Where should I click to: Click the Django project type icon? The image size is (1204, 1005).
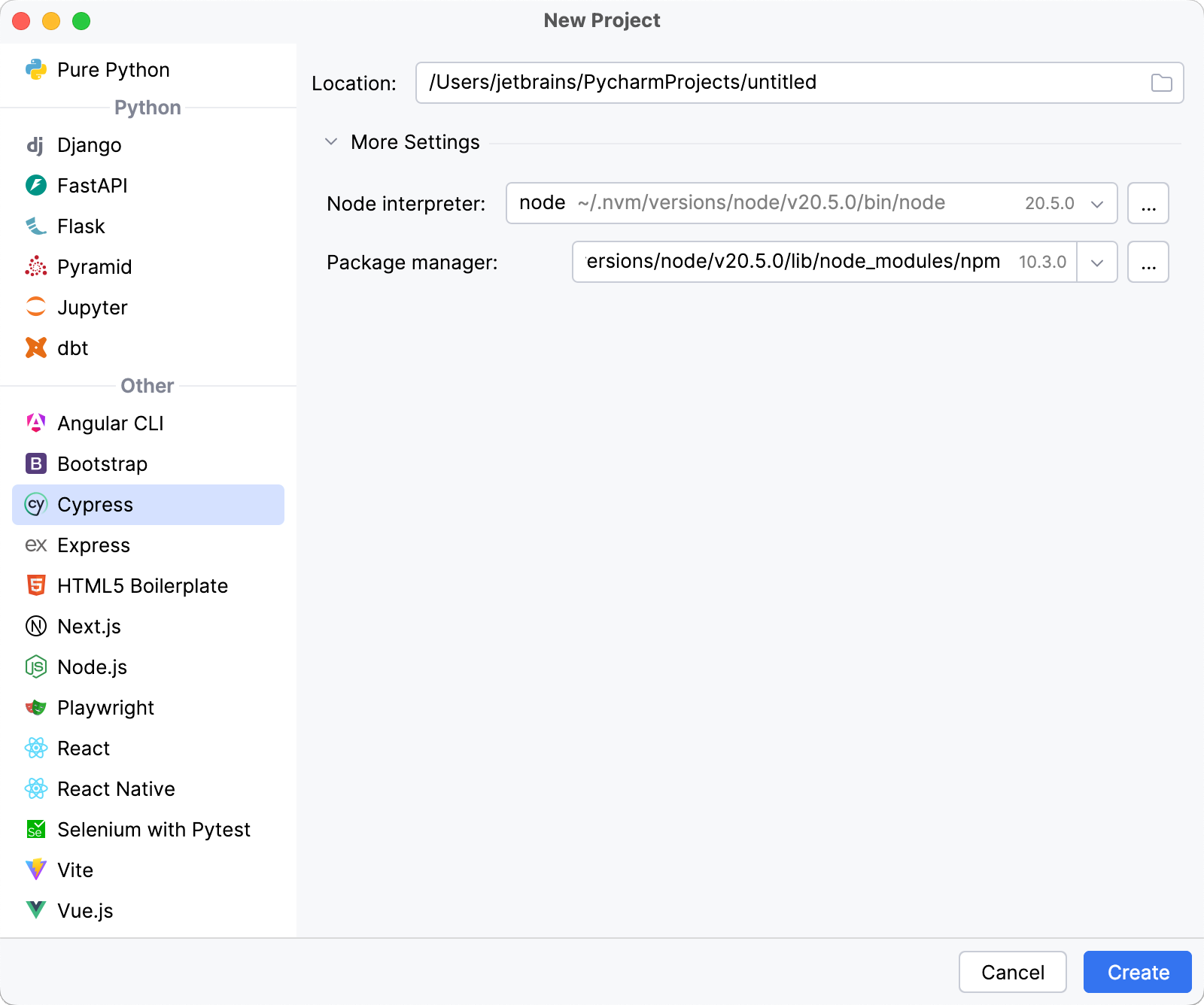[35, 145]
